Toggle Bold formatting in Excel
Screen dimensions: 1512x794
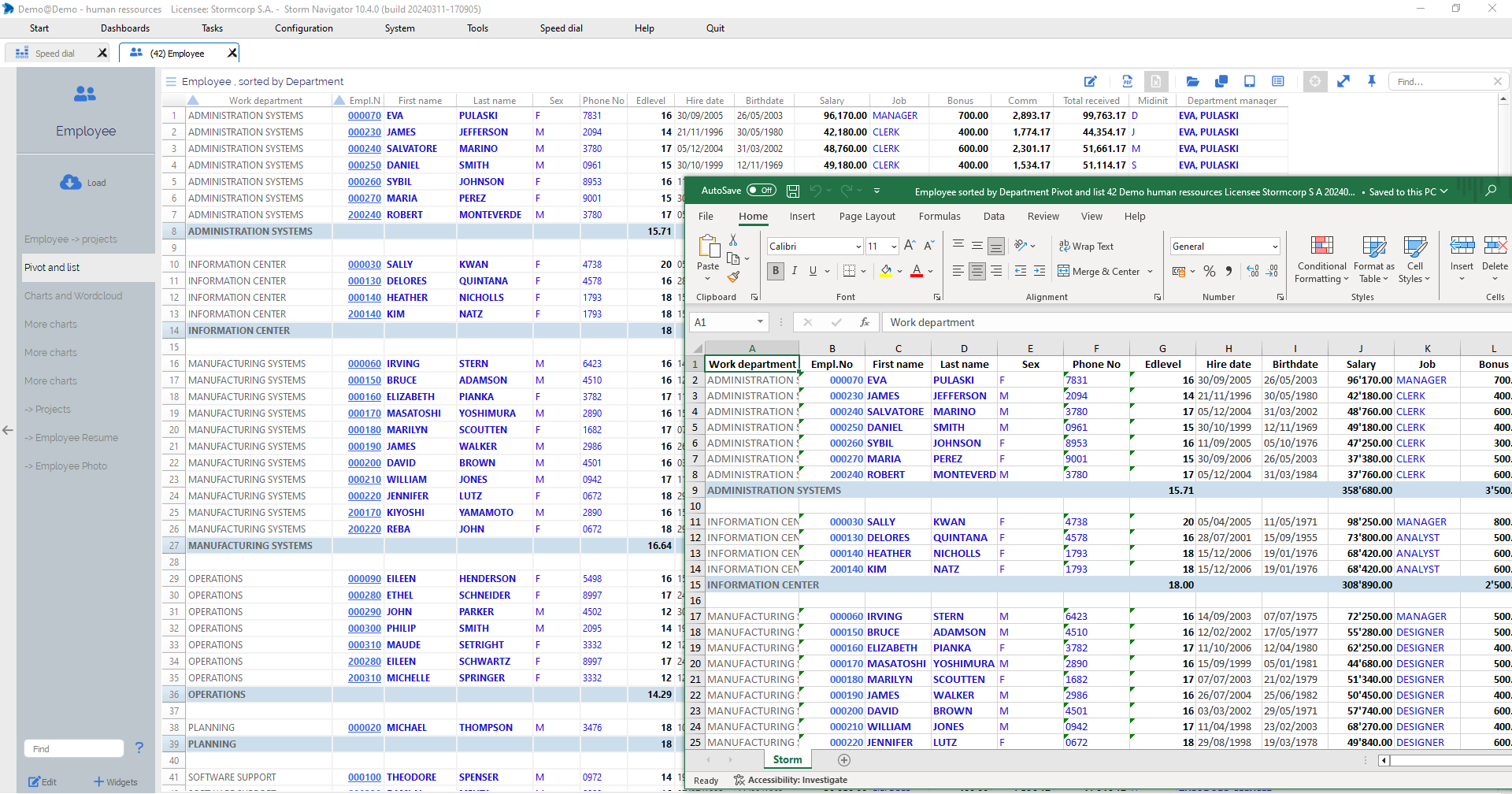(776, 271)
